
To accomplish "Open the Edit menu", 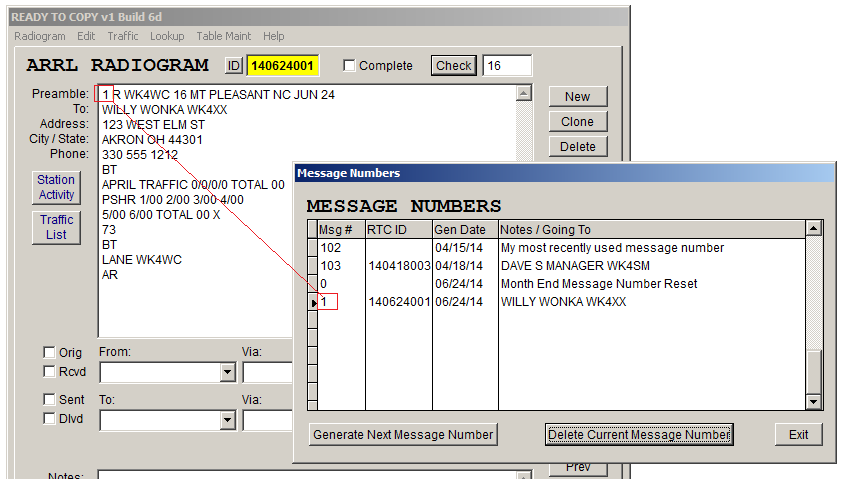I will 86,36.
